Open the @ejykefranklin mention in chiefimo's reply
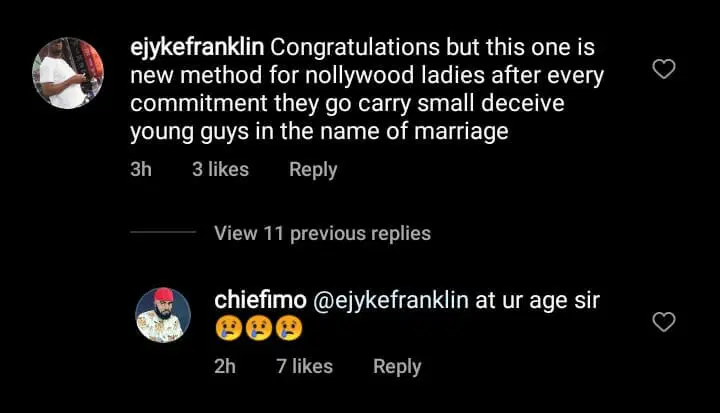Screen dimensions: 720x413 pos(391,300)
